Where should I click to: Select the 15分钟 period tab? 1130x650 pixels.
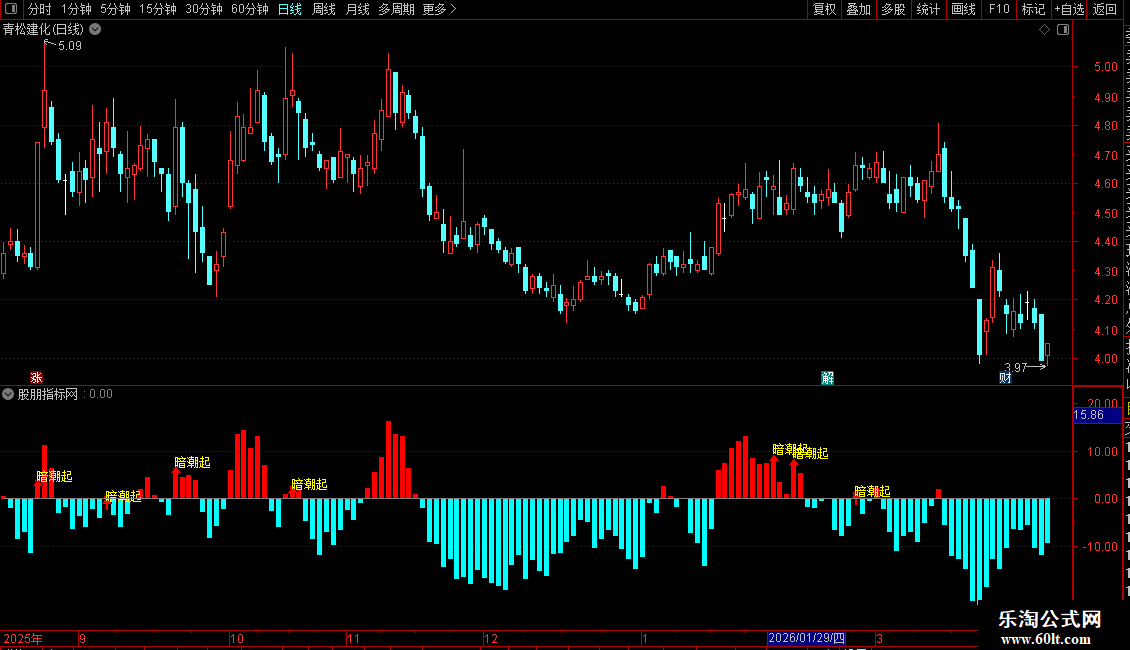[x=158, y=9]
